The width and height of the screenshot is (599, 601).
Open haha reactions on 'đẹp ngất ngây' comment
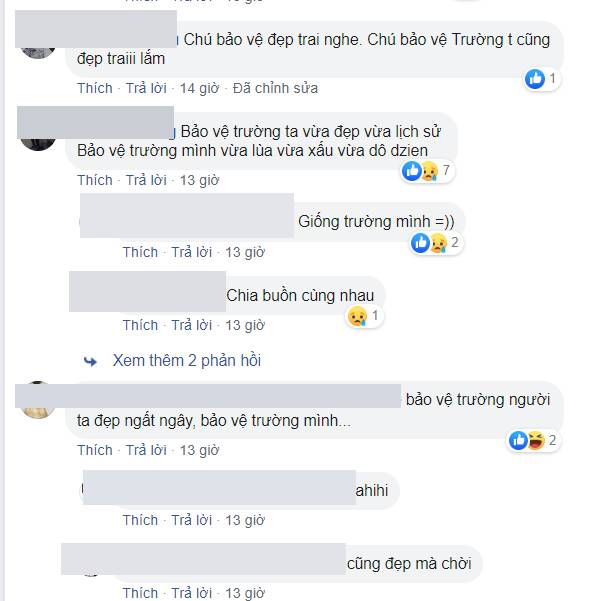coord(537,440)
